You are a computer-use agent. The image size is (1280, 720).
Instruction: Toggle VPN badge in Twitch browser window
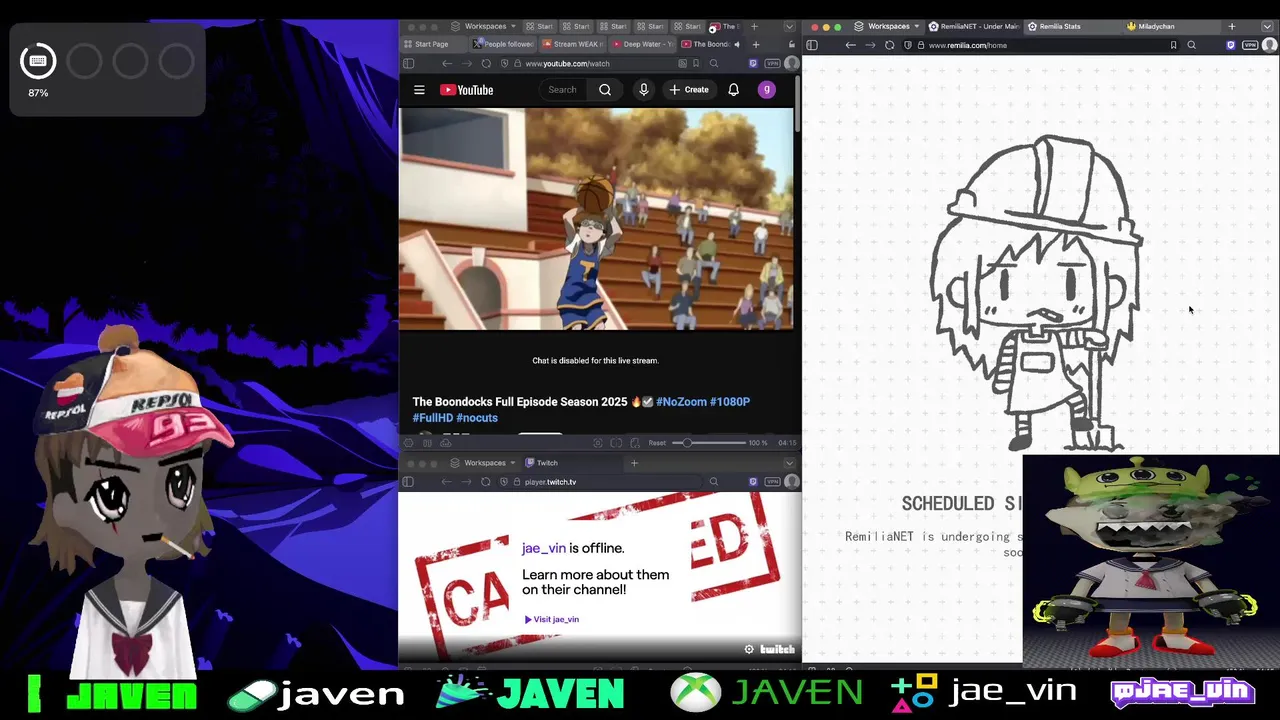772,482
